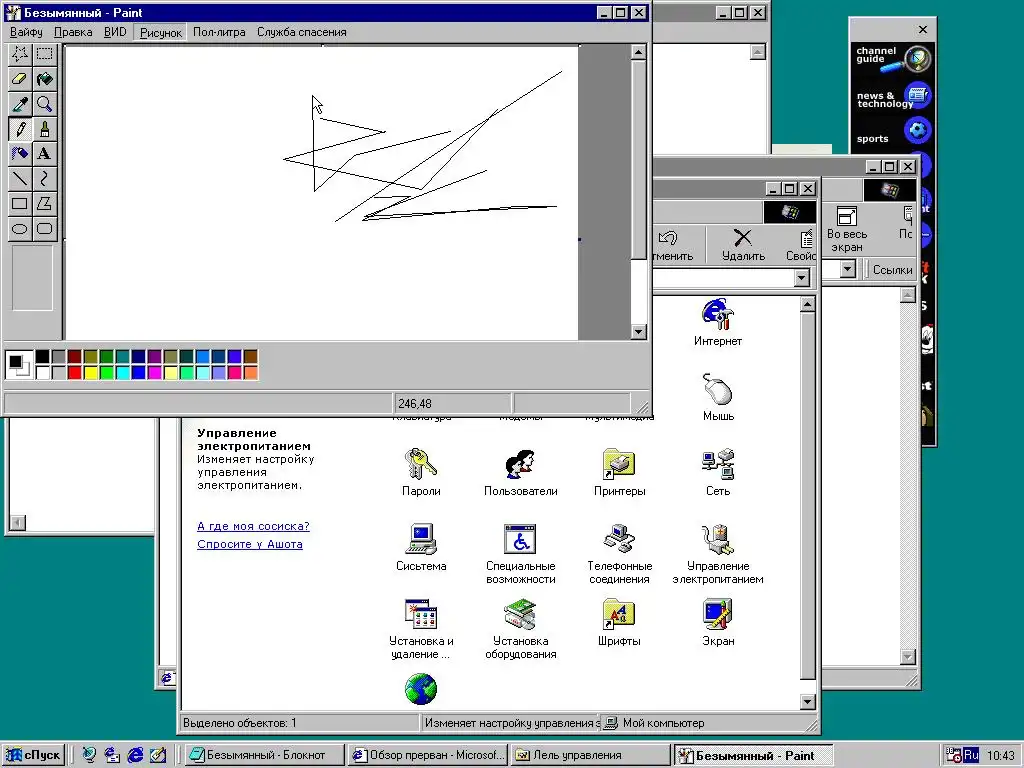
Task: Open the Экран control panel icon
Action: tap(718, 622)
